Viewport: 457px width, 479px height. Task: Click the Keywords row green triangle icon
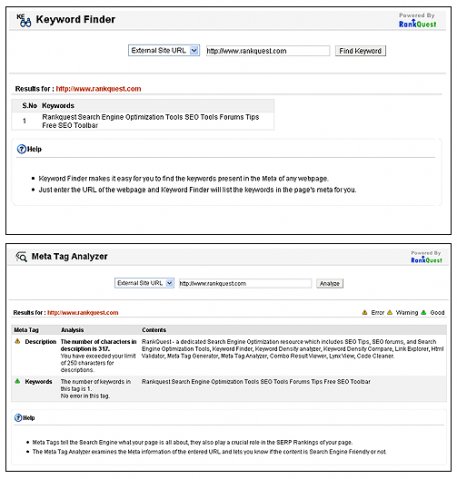click(18, 381)
